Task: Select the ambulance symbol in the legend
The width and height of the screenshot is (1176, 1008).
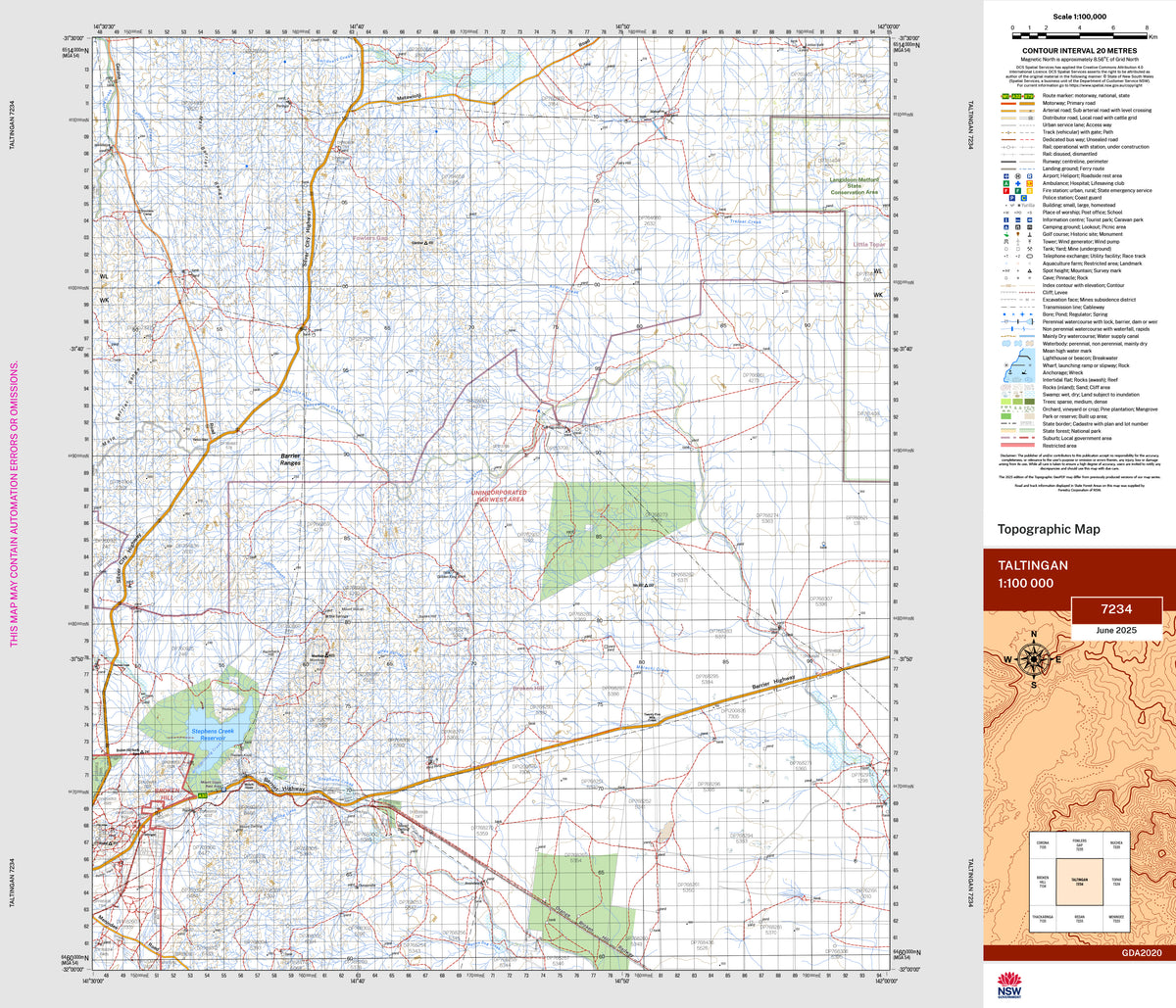Action: (x=1006, y=183)
